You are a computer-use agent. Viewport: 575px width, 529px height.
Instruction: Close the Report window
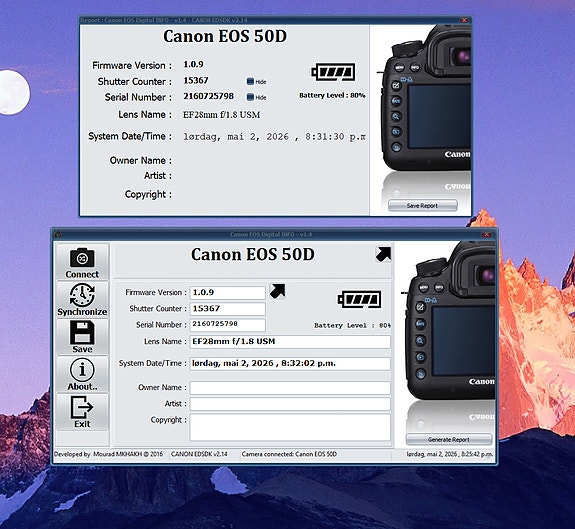[464, 20]
